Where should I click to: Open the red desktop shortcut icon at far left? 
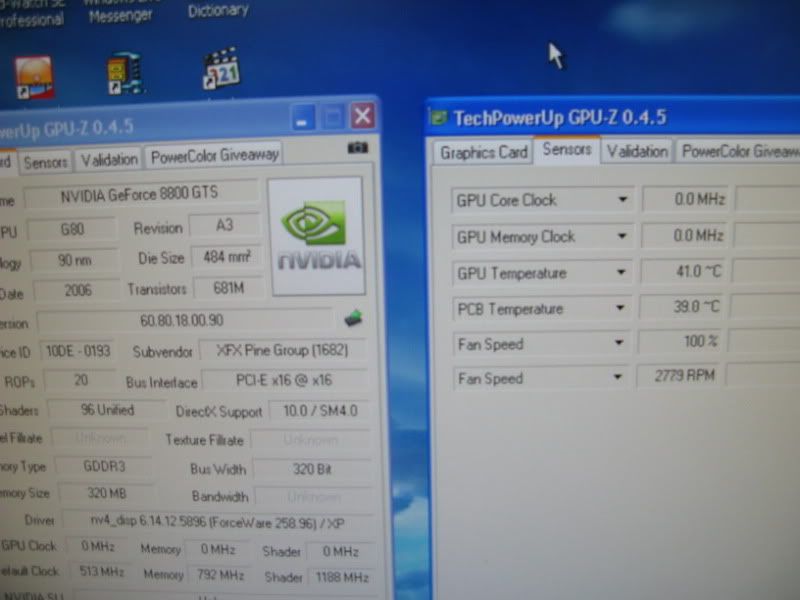[x=34, y=77]
